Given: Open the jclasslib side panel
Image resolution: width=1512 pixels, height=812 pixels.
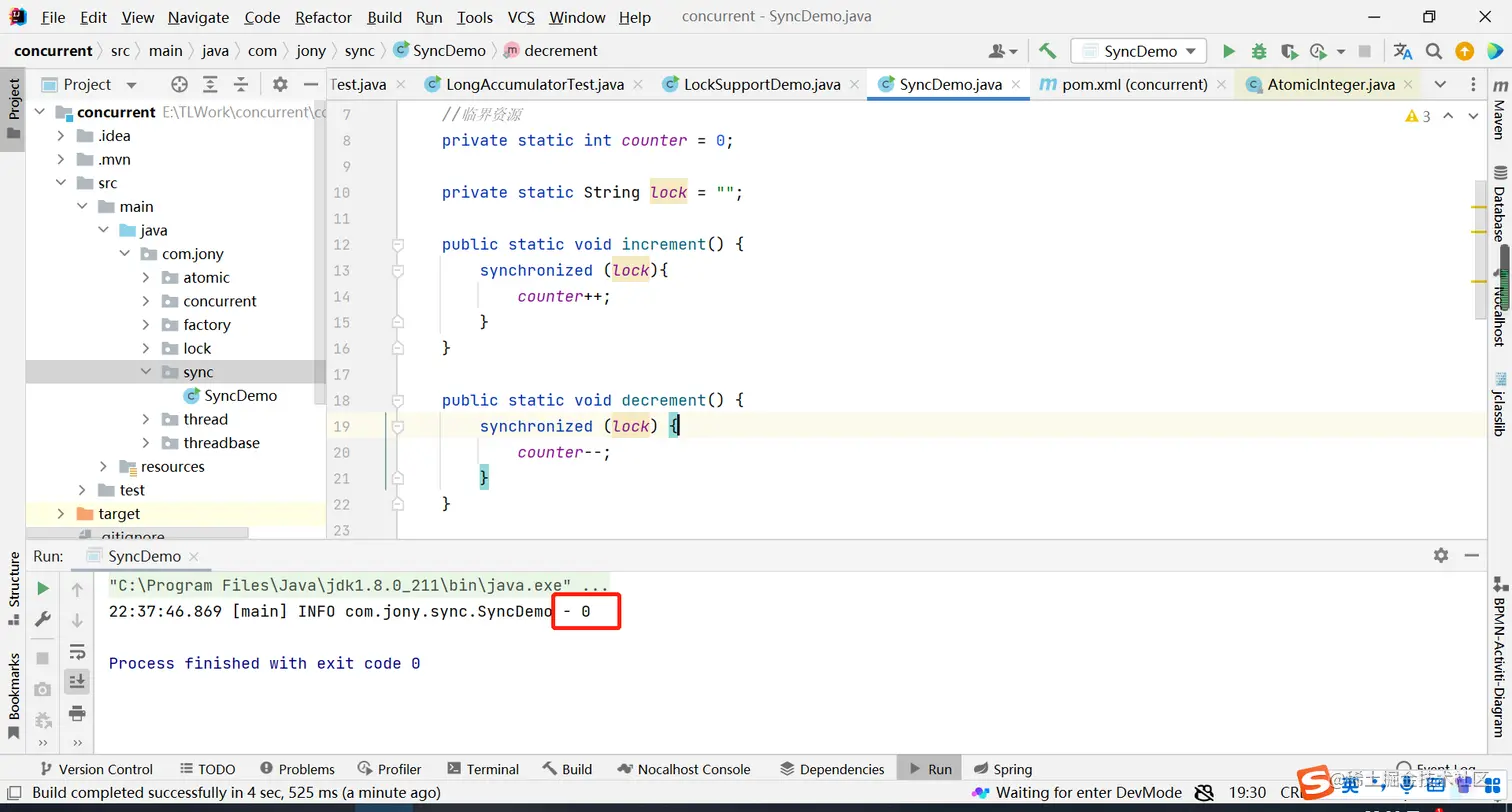Looking at the screenshot, I should (x=1499, y=404).
